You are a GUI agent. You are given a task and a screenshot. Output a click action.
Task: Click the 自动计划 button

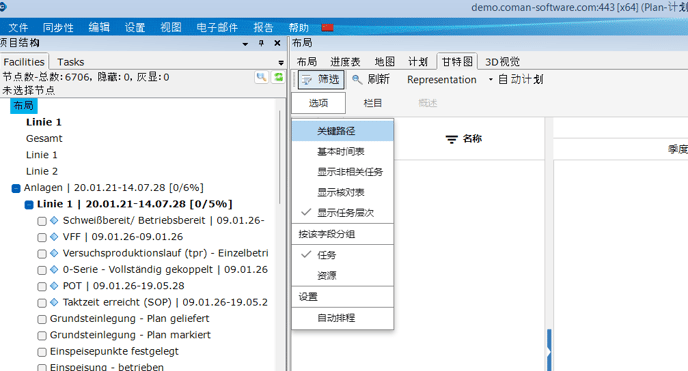[x=521, y=79]
